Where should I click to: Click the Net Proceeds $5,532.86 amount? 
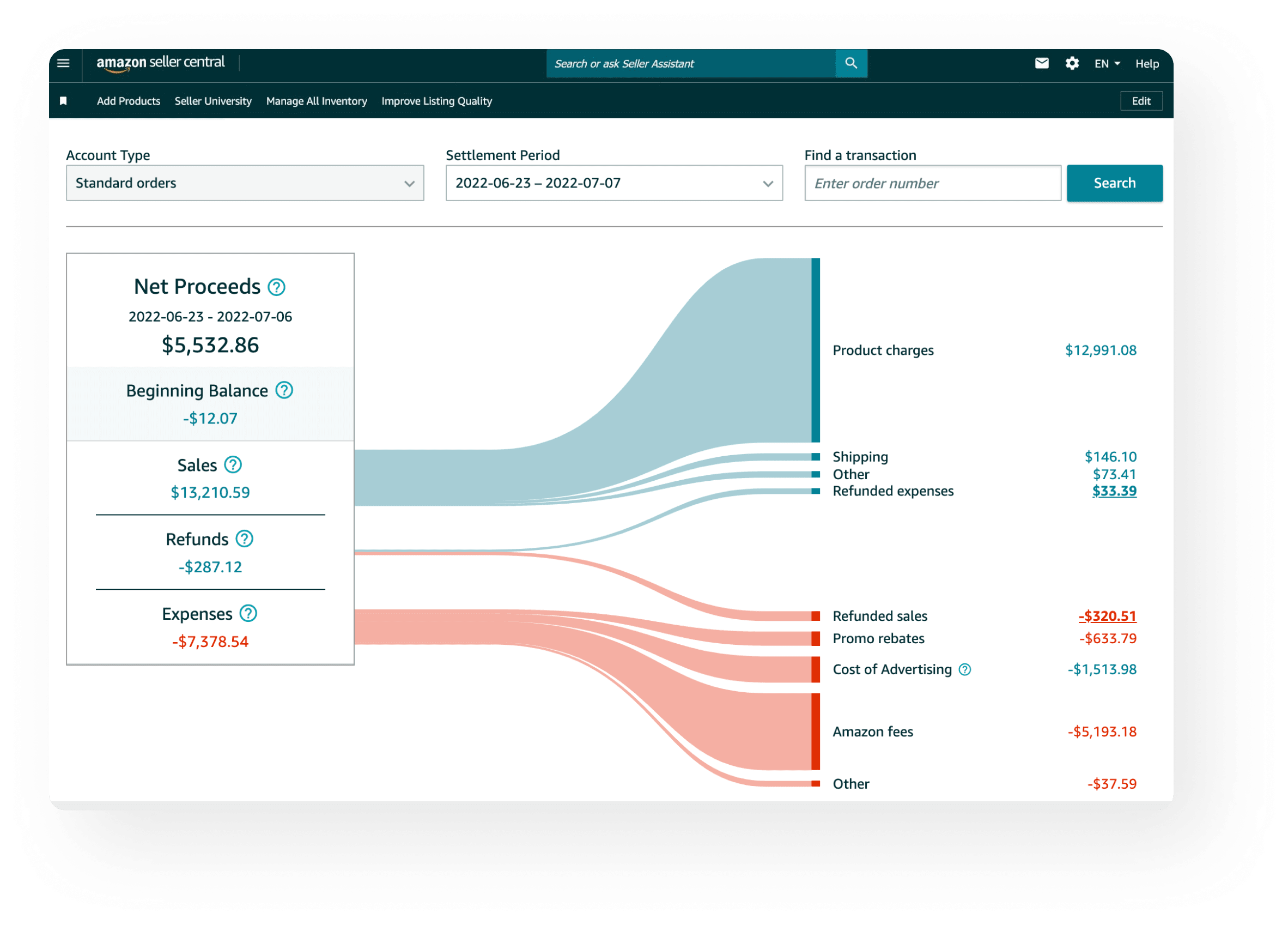210,345
